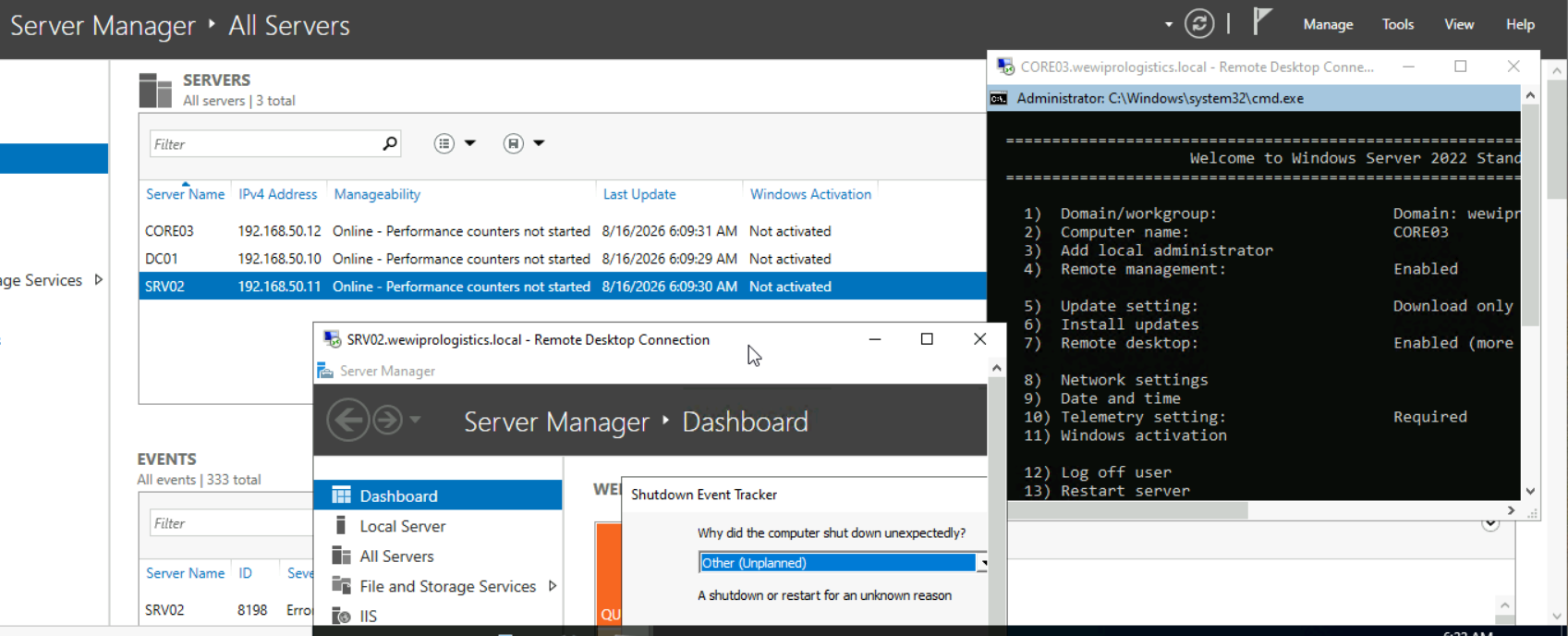Click the CORE03 Remote Desktop title bar icon
The image size is (1568, 636).
tap(1005, 67)
